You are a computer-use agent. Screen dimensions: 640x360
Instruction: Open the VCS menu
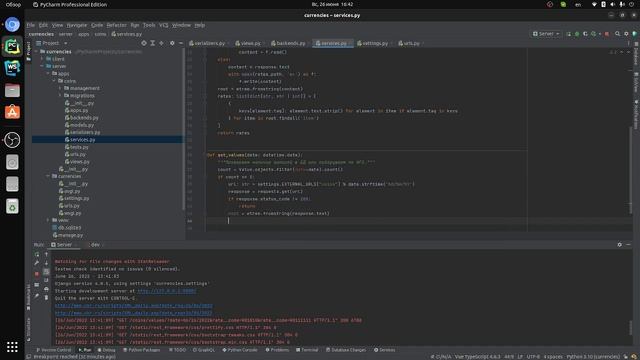pos(164,25)
